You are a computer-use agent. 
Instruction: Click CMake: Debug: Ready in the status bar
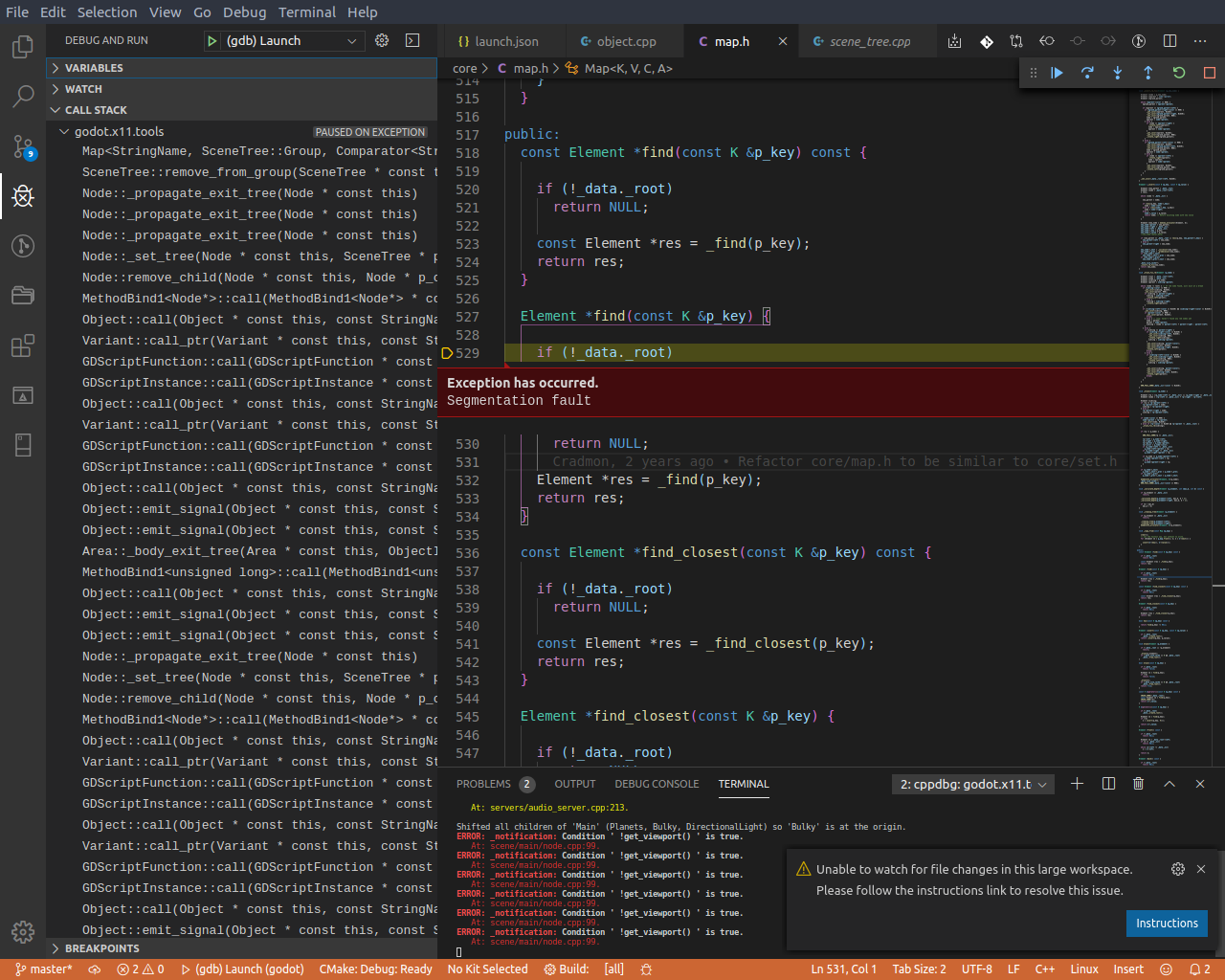click(x=375, y=969)
